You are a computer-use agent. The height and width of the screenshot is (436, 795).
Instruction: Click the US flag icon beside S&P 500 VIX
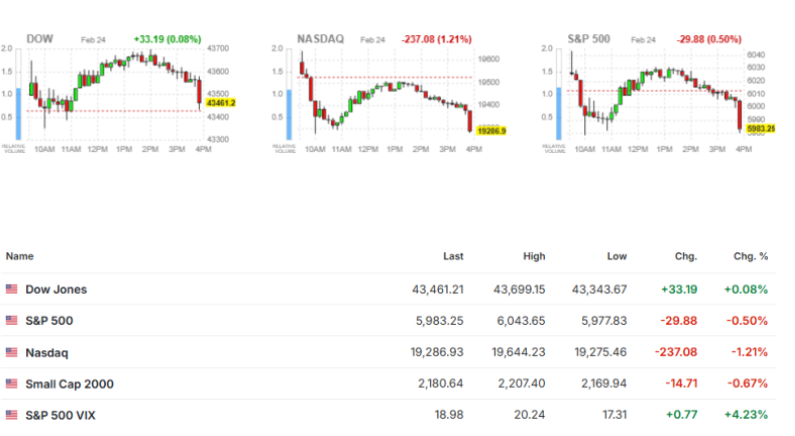click(11, 415)
